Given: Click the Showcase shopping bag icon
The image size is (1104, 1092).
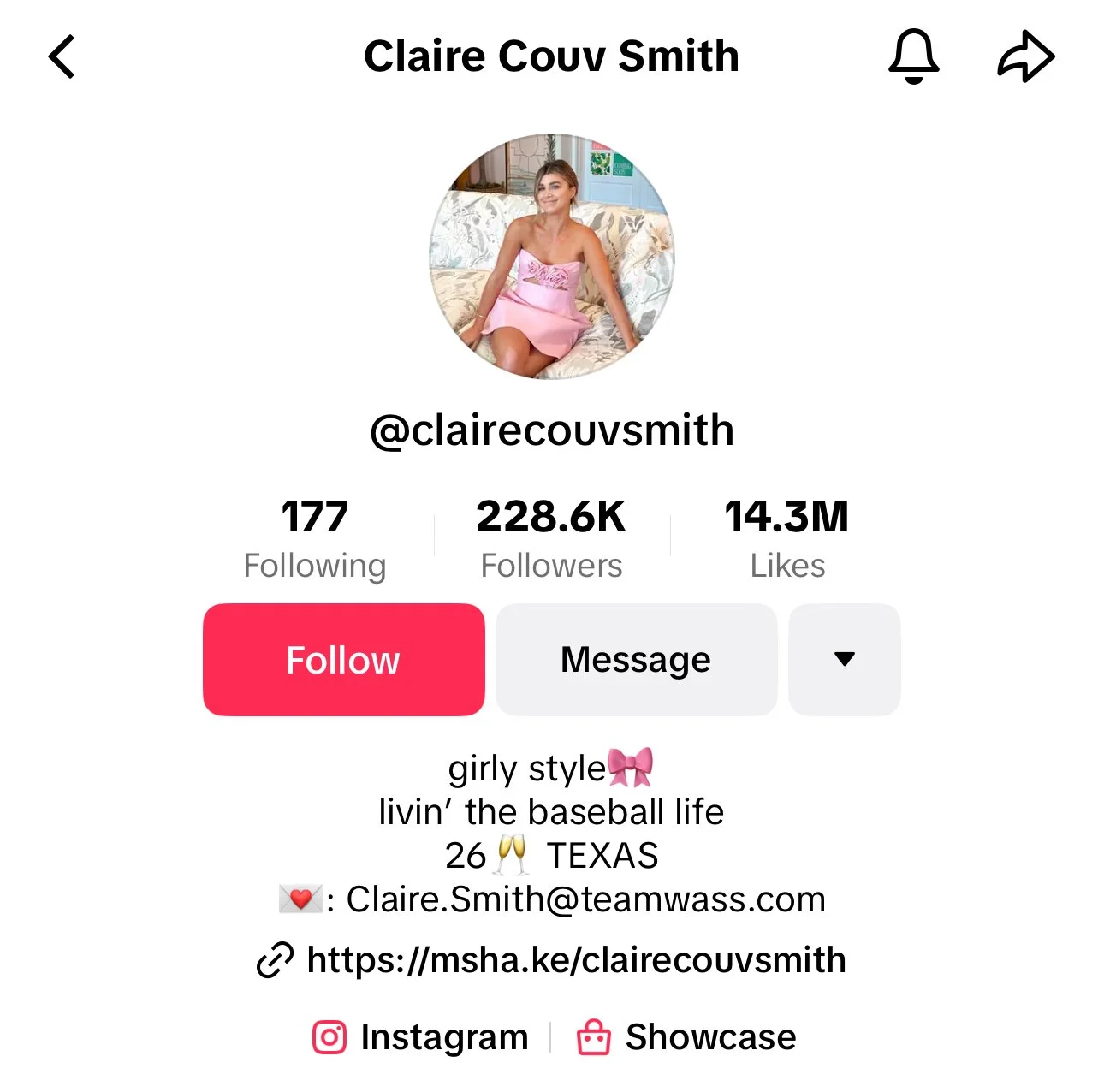Looking at the screenshot, I should pyautogui.click(x=593, y=1037).
